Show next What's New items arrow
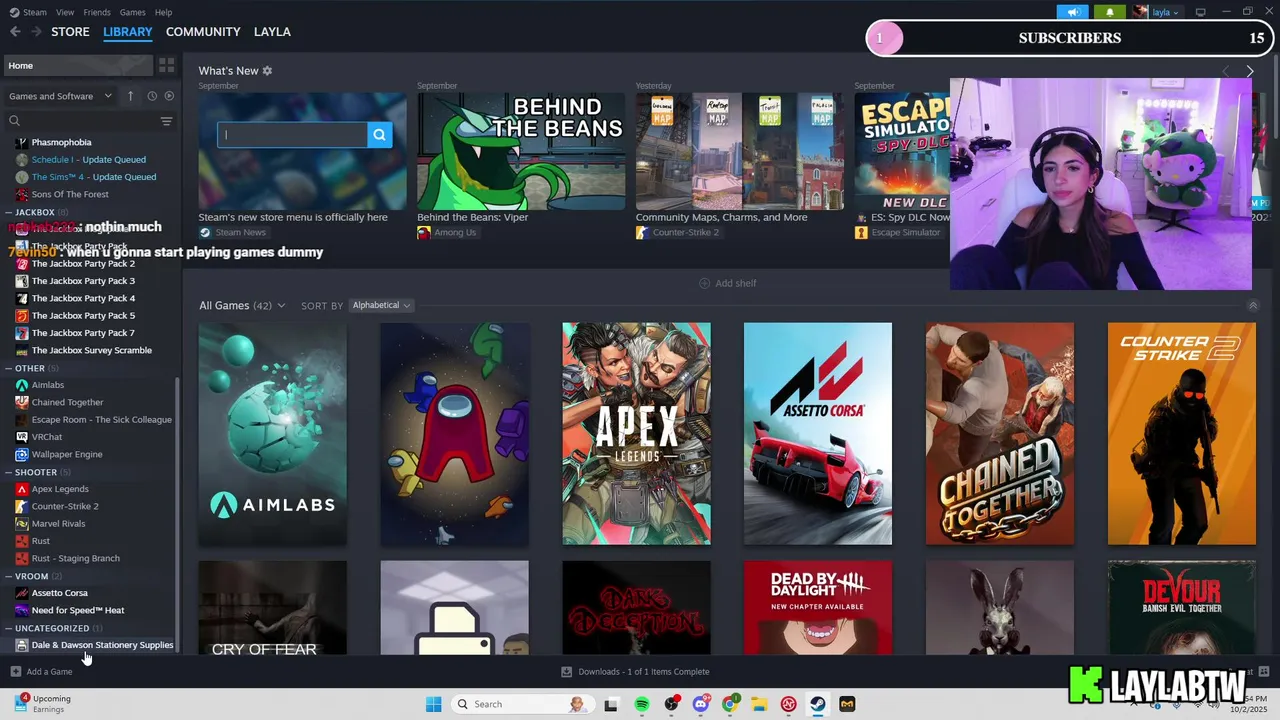 [1249, 71]
